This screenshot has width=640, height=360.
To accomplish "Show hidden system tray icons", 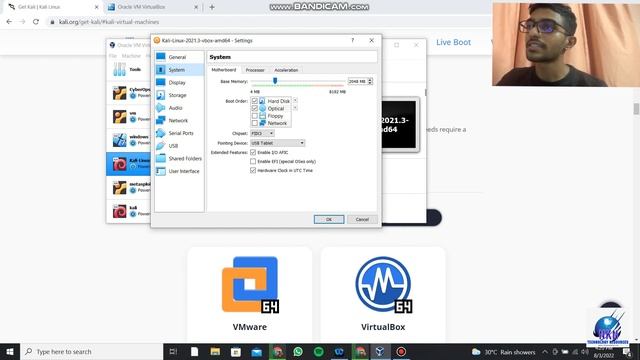I will 545,352.
